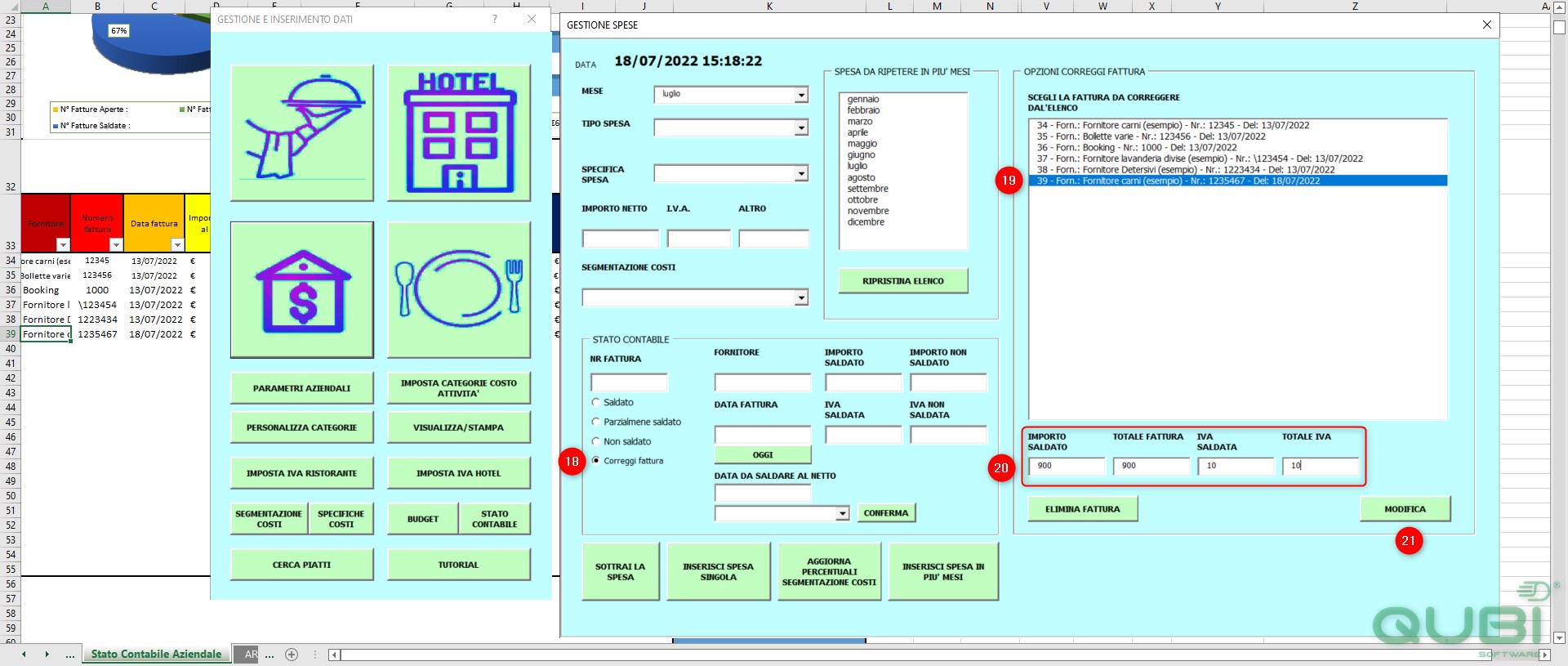Viewport: 1568px width, 666px height.
Task: Expand the MESE dropdown
Action: coord(801,95)
